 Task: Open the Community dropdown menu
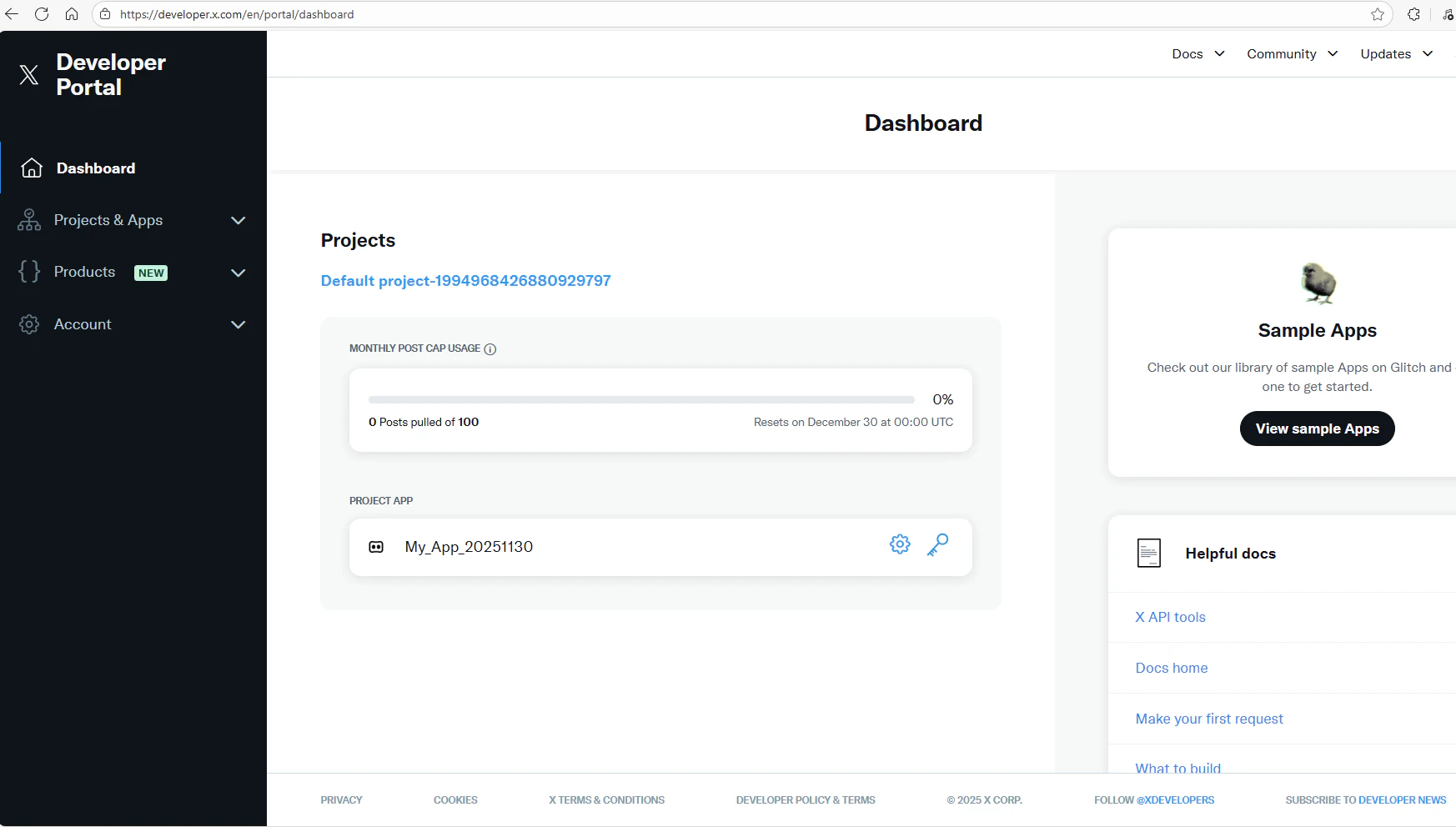pos(1293,53)
